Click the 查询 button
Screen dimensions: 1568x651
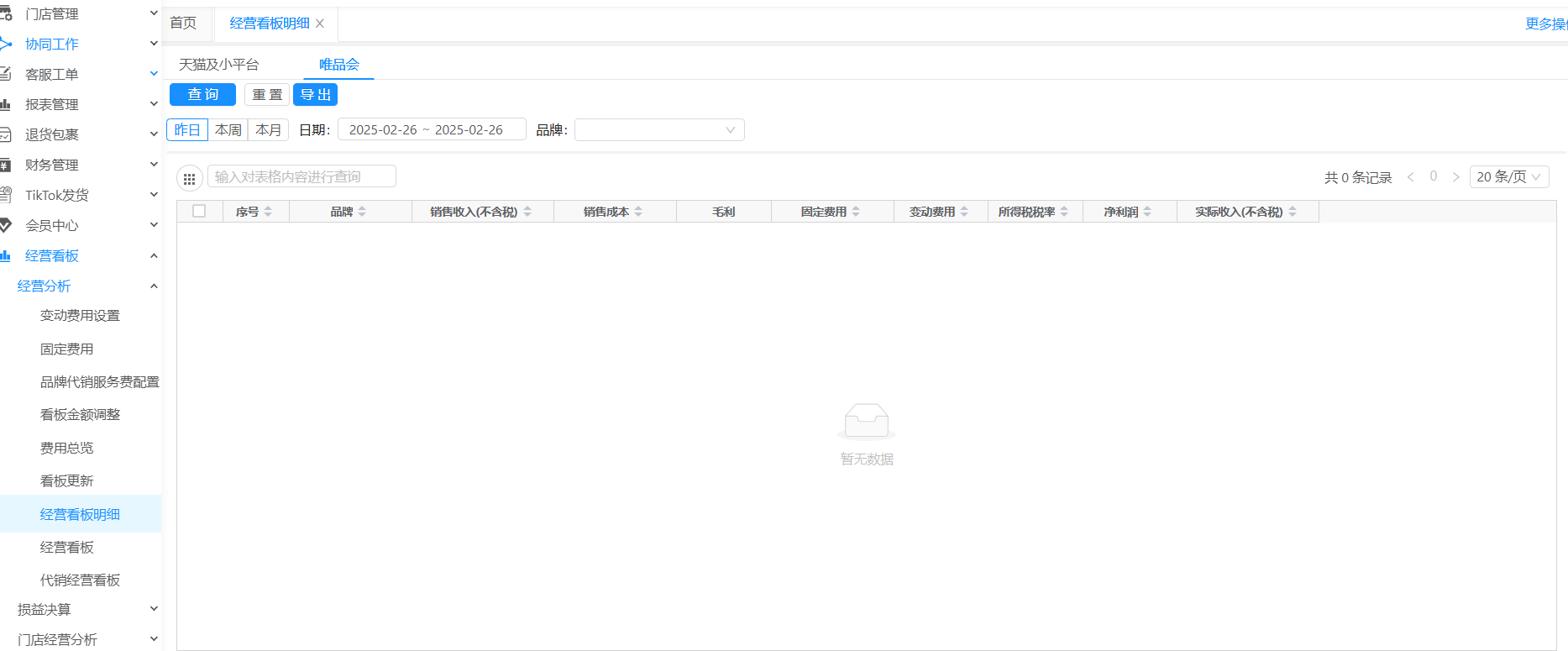202,94
